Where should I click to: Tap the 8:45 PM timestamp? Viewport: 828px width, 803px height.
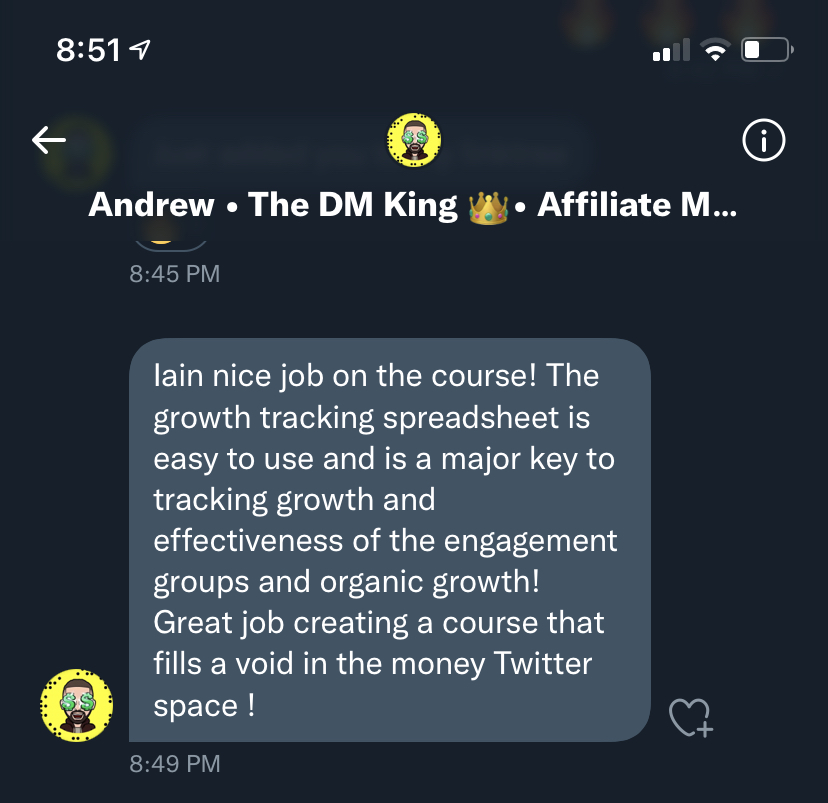175,274
